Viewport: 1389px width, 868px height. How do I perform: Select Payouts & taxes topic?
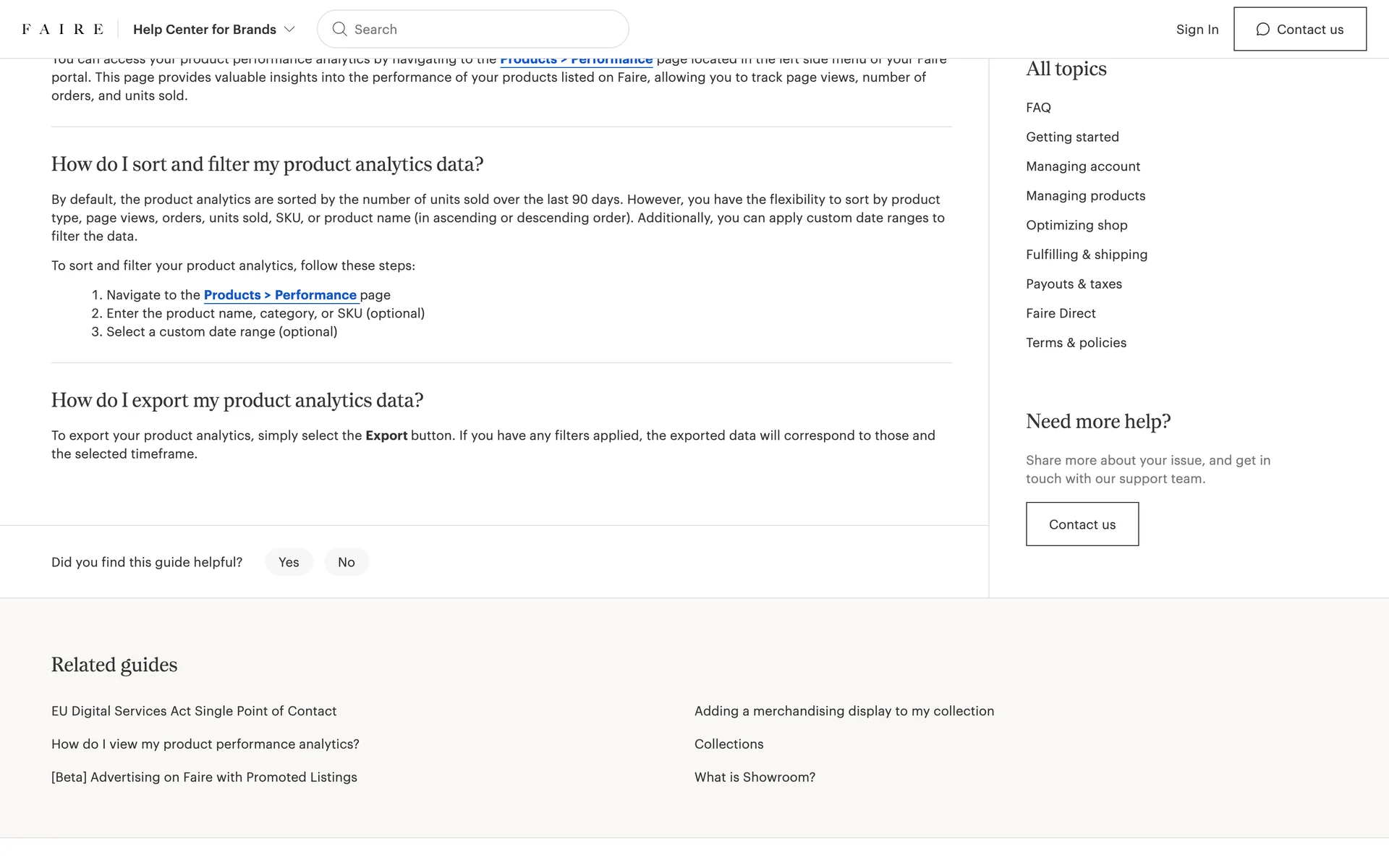(x=1074, y=284)
